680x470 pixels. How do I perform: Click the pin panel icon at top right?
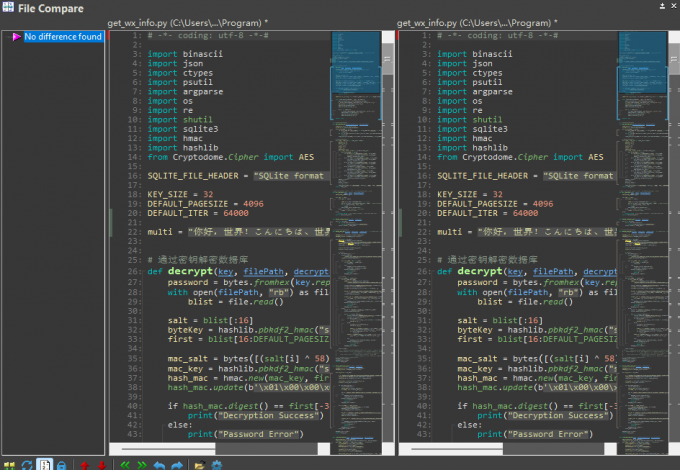[662, 6]
